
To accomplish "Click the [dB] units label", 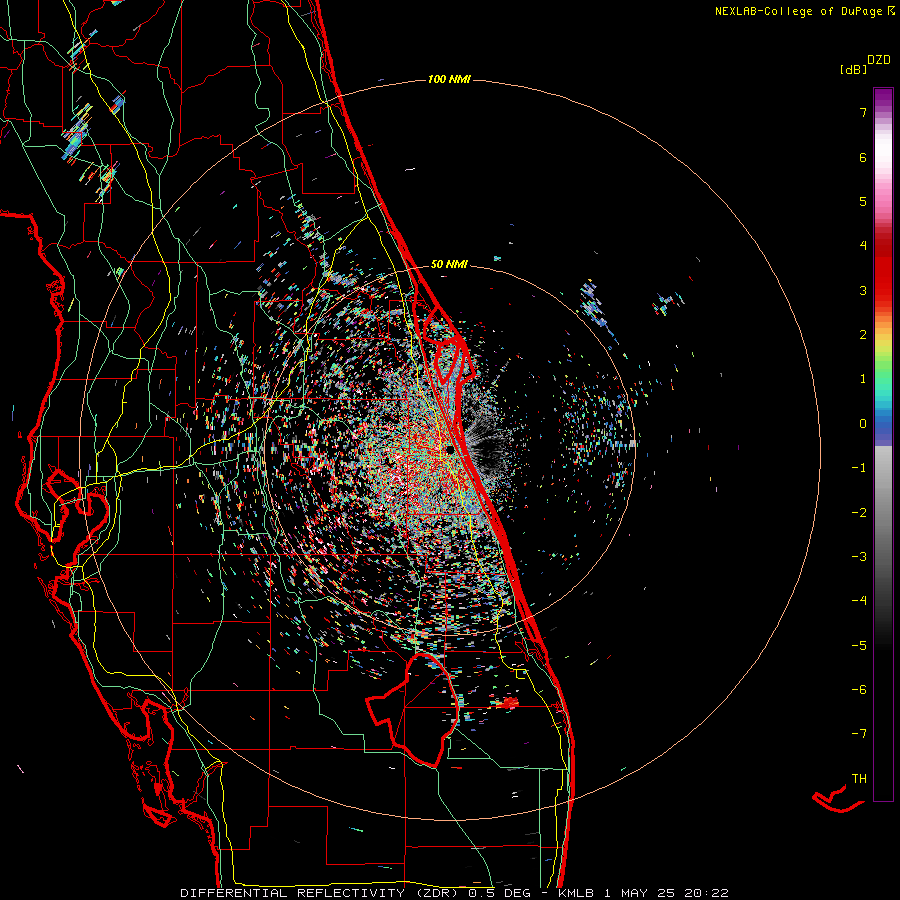I will 853,69.
